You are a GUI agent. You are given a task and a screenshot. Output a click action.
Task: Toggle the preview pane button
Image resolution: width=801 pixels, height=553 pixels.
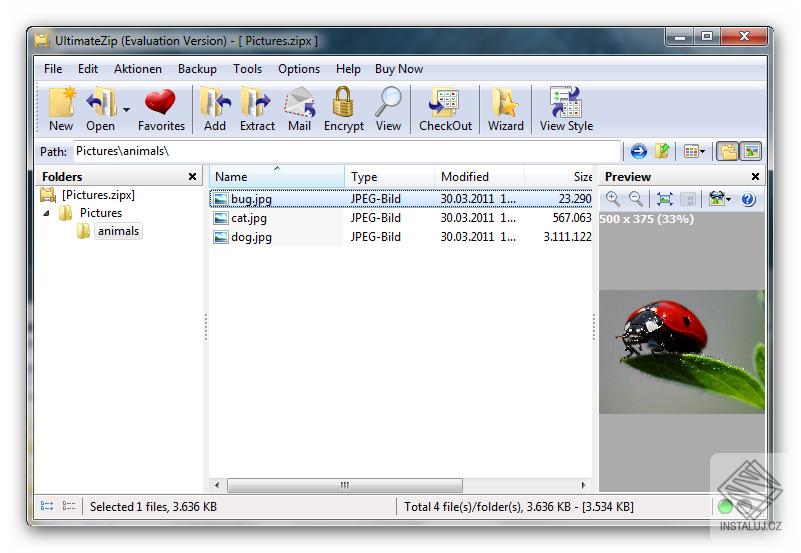coord(751,151)
